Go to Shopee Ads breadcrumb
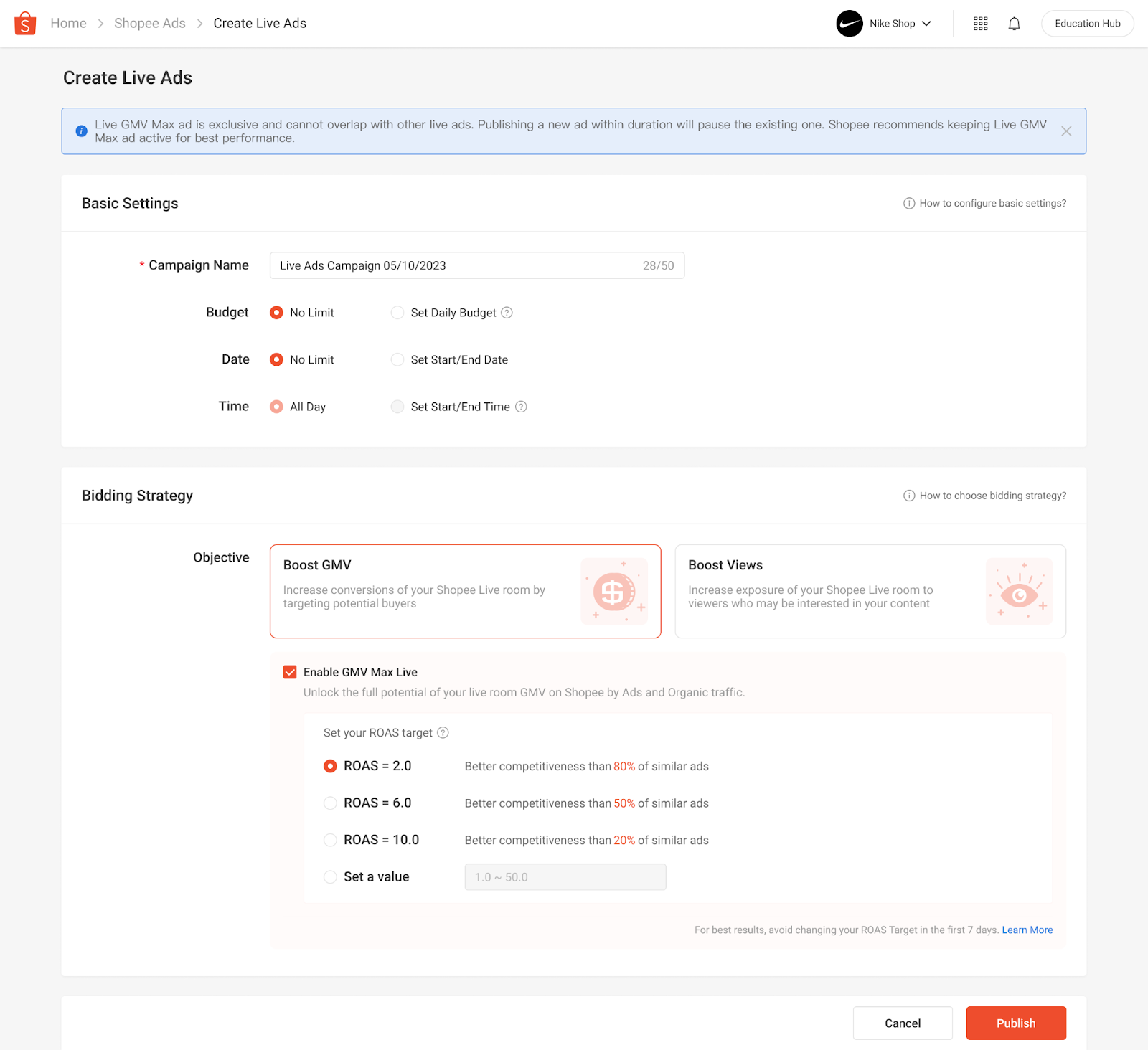 click(149, 24)
